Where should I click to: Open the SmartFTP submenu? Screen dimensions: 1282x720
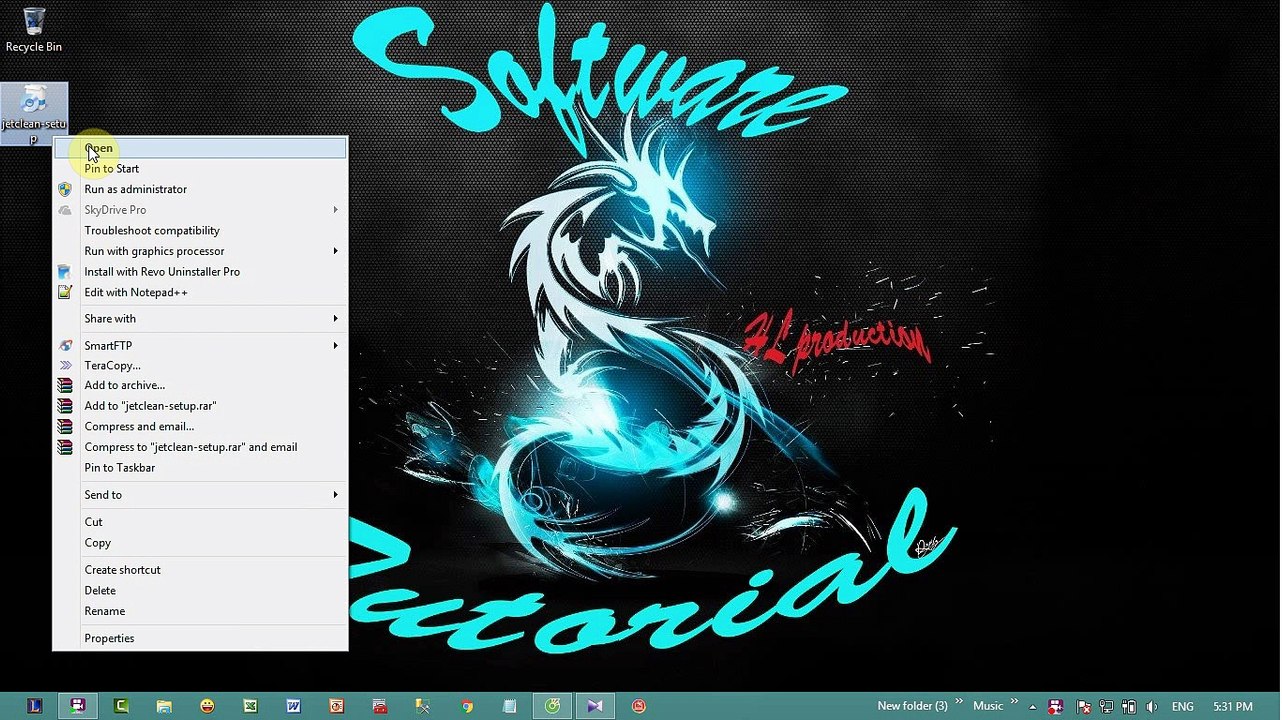coord(200,346)
